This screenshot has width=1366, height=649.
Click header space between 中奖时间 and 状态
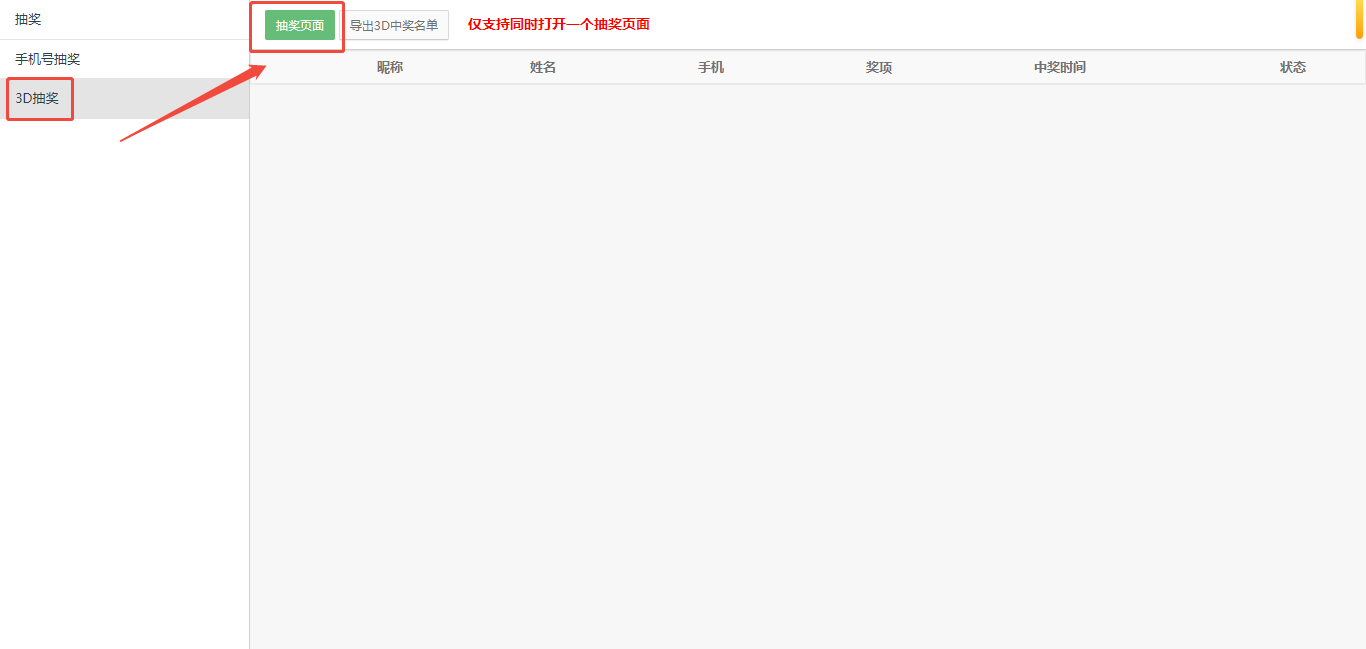(x=1180, y=67)
